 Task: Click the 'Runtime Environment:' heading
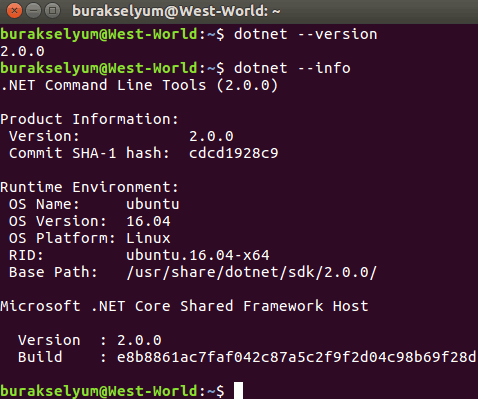pos(89,187)
